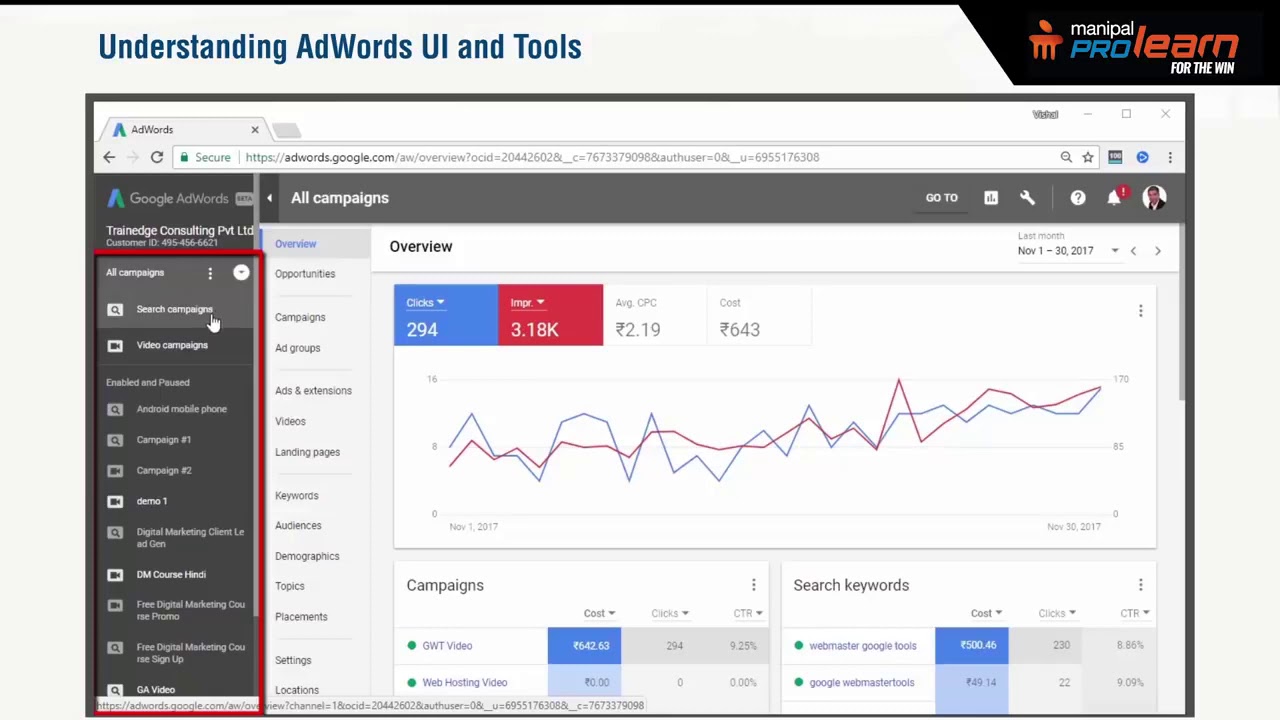Open Campaigns in the page menu
This screenshot has height=720, width=1280.
[300, 318]
